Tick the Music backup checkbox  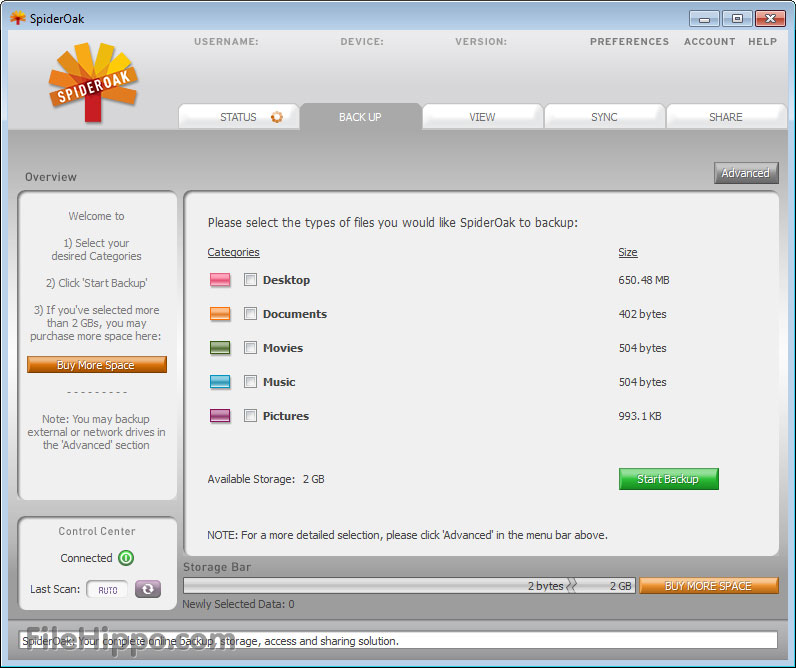coord(250,382)
